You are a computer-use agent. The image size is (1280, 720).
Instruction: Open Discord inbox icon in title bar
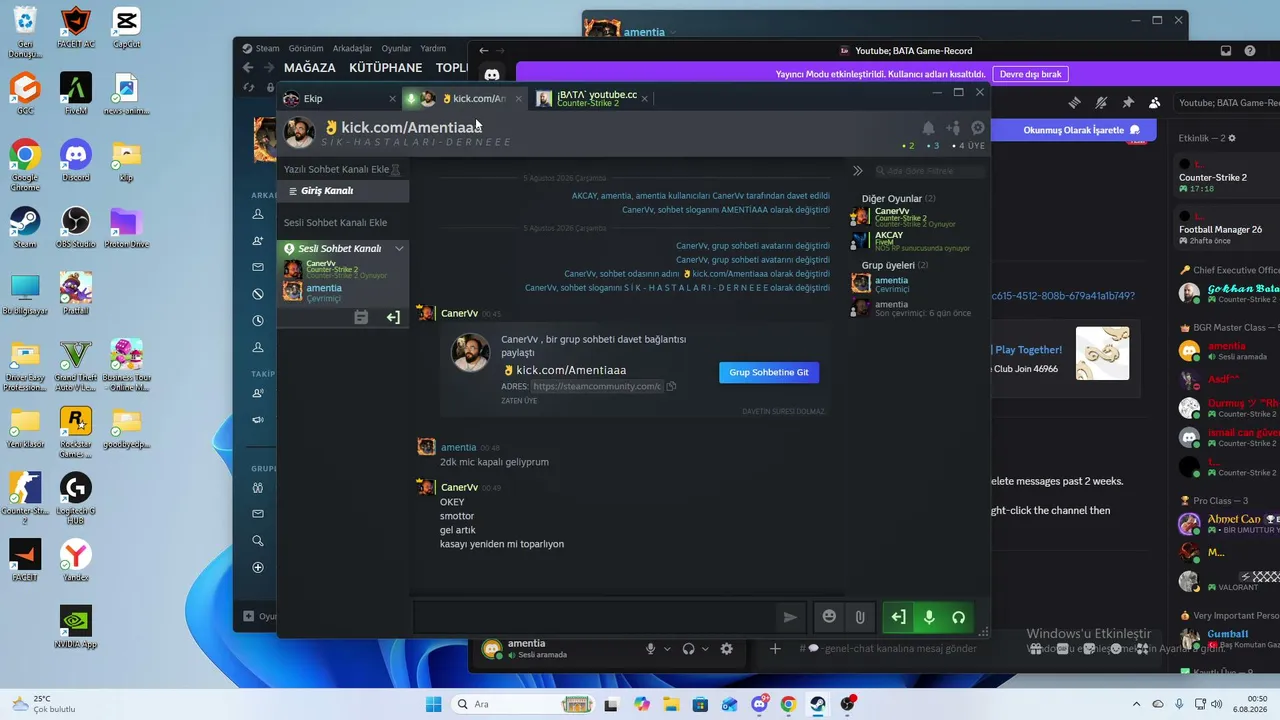coord(1226,51)
